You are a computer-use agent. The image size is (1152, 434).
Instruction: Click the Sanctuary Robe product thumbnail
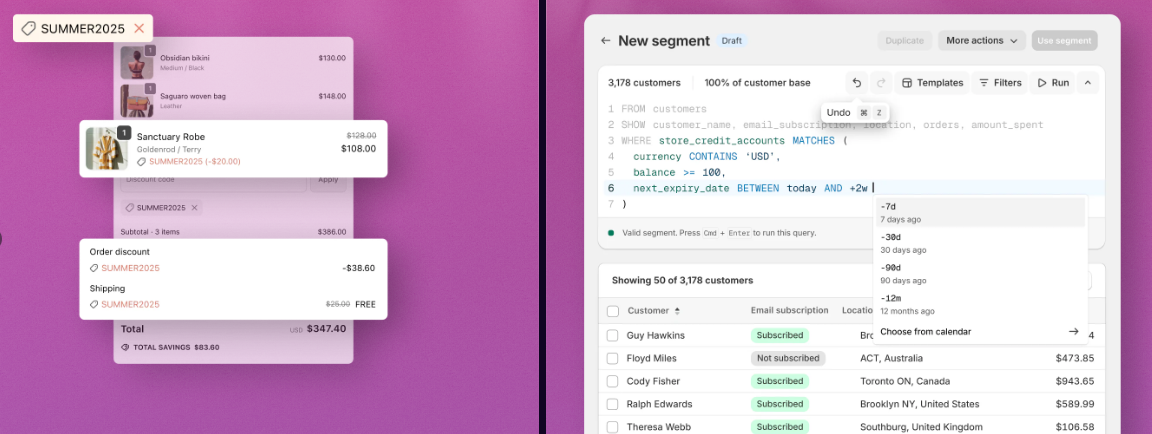coord(105,148)
